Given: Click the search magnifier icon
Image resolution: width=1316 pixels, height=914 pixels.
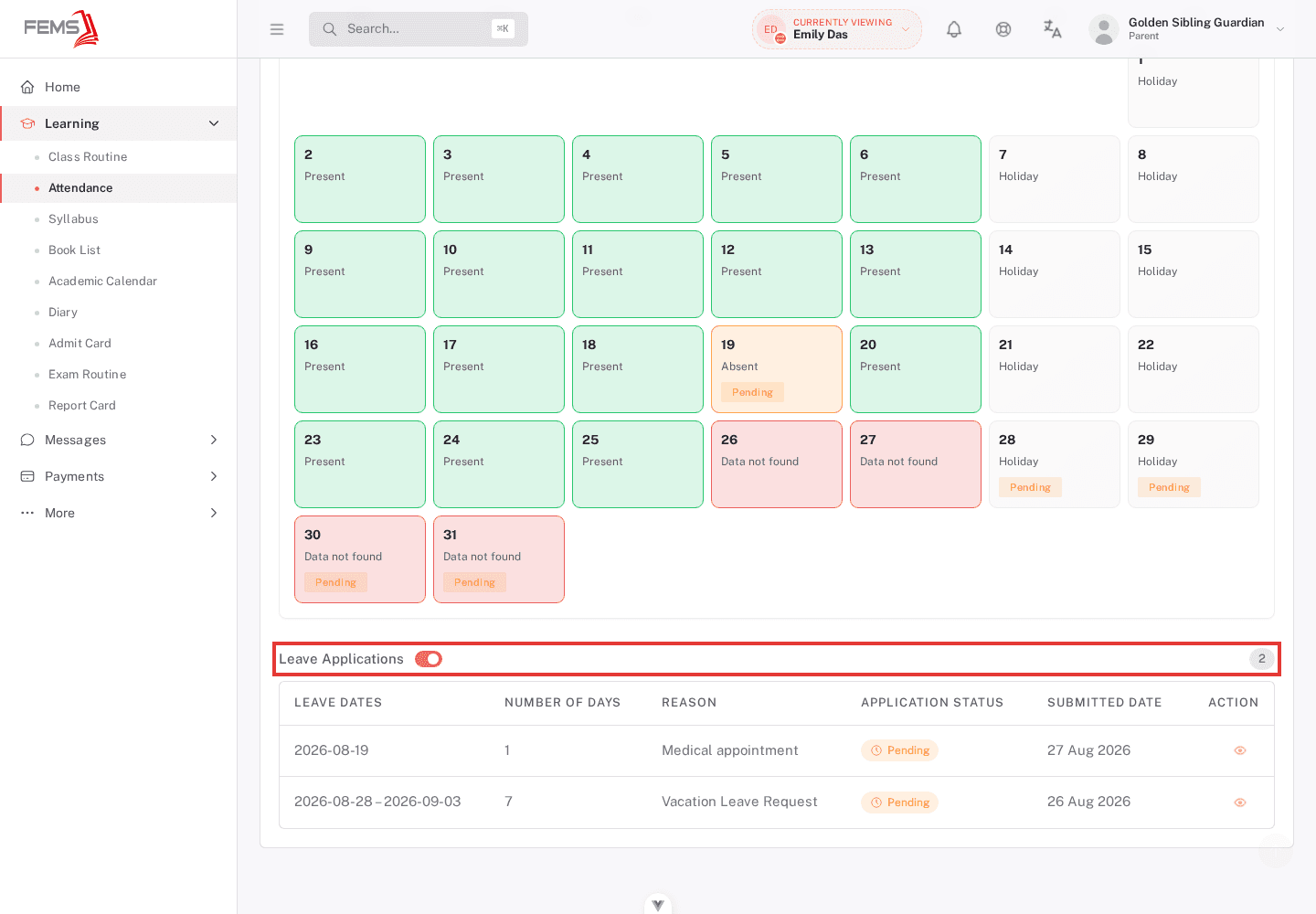Looking at the screenshot, I should (x=330, y=29).
